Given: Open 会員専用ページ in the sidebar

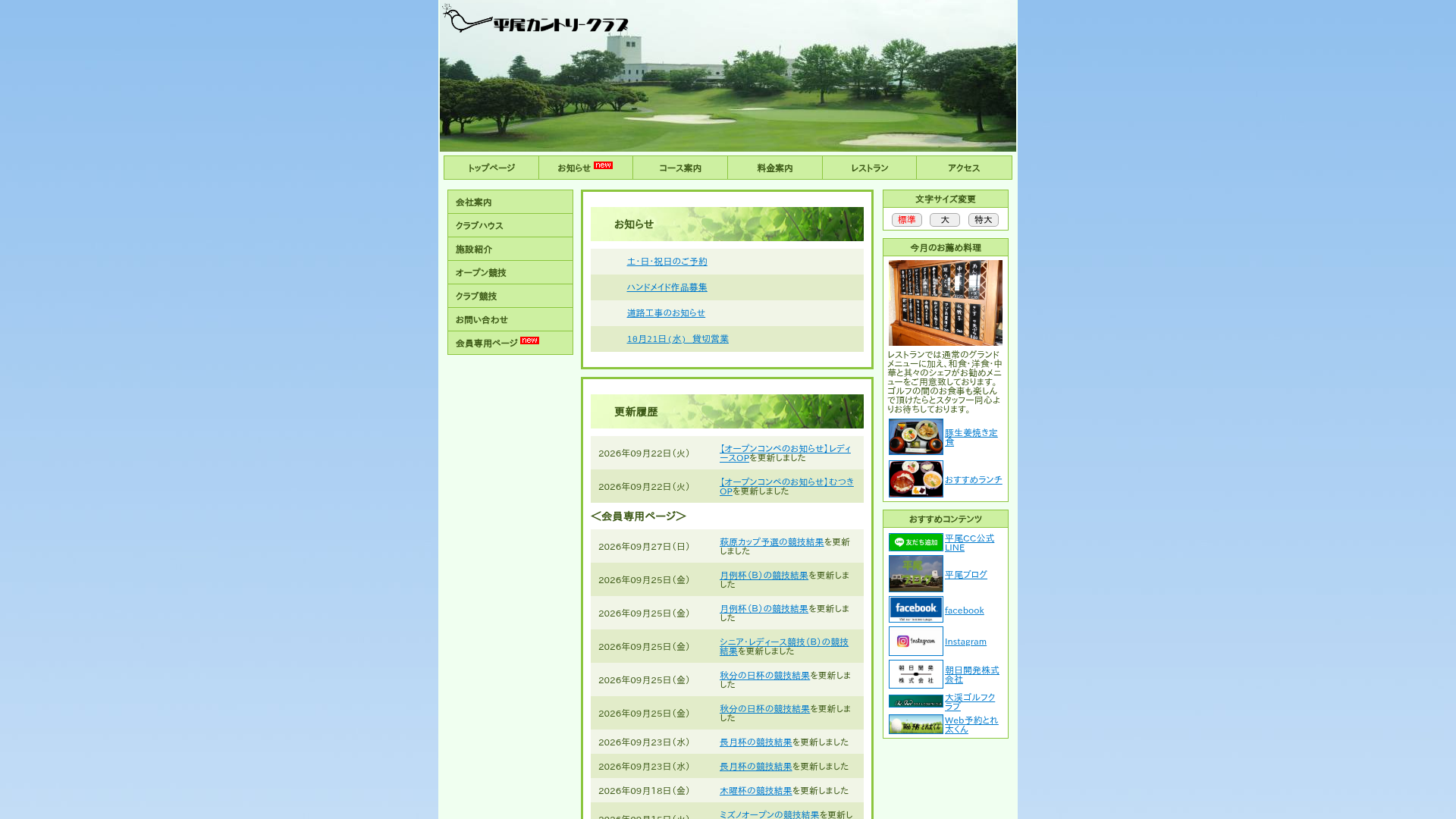Looking at the screenshot, I should pos(510,343).
